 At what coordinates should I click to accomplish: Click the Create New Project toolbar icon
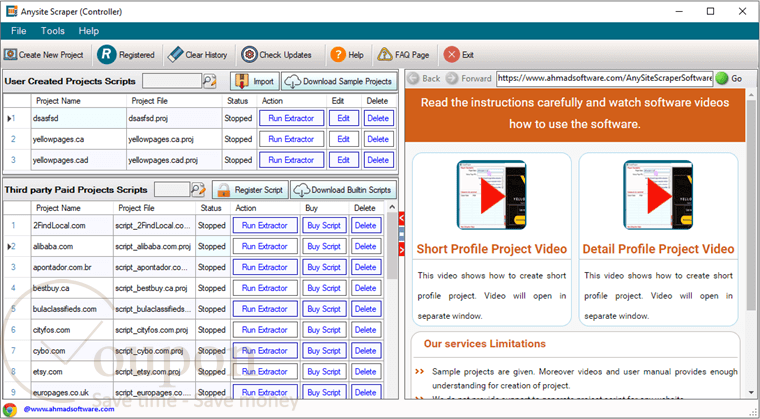coord(11,55)
